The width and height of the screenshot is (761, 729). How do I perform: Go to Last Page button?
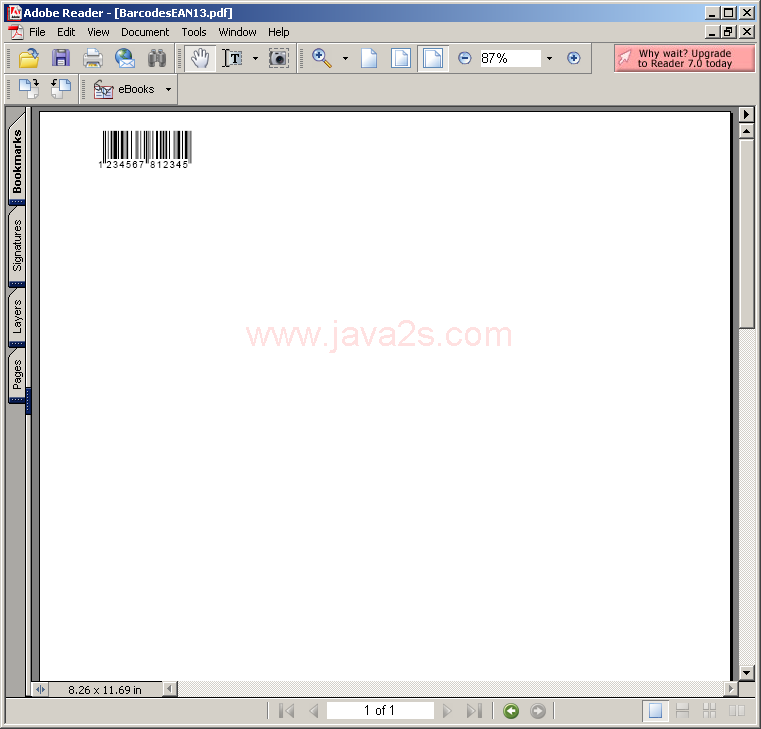474,711
